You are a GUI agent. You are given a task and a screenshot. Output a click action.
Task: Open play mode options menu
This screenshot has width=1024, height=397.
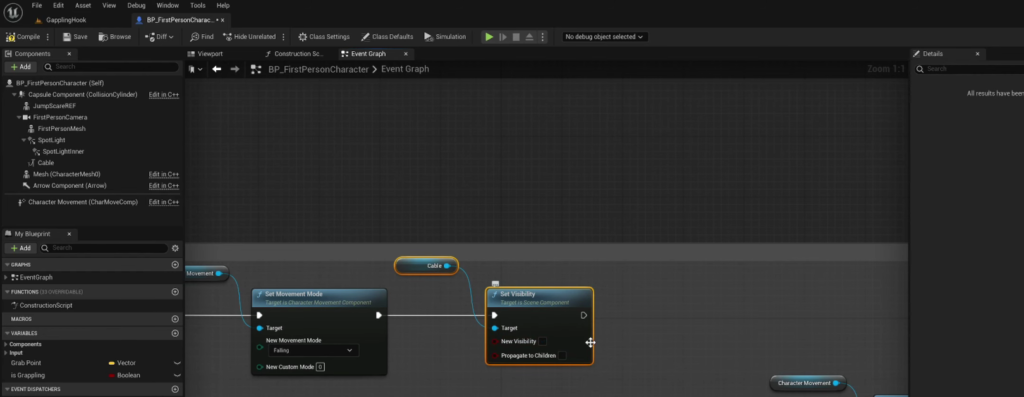[543, 37]
